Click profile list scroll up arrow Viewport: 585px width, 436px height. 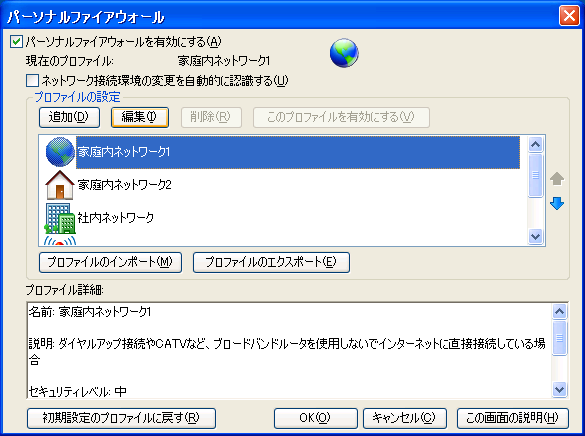click(x=535, y=144)
